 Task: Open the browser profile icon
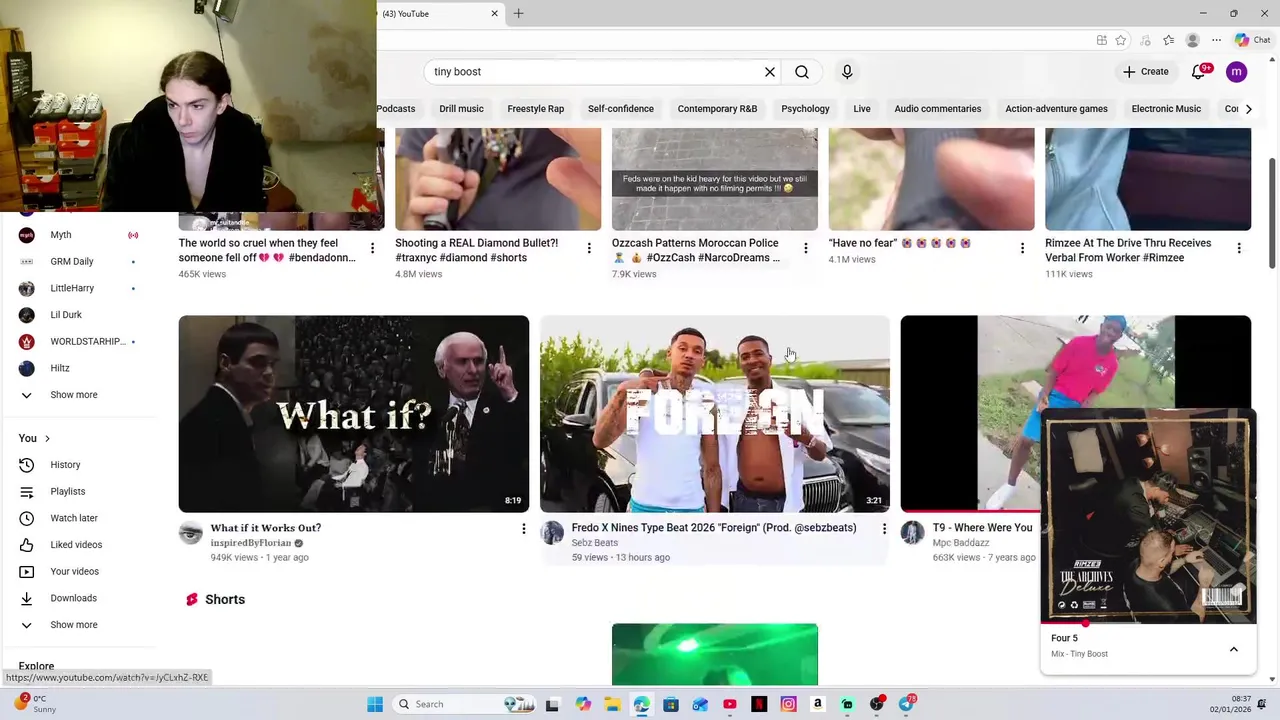(x=1192, y=40)
